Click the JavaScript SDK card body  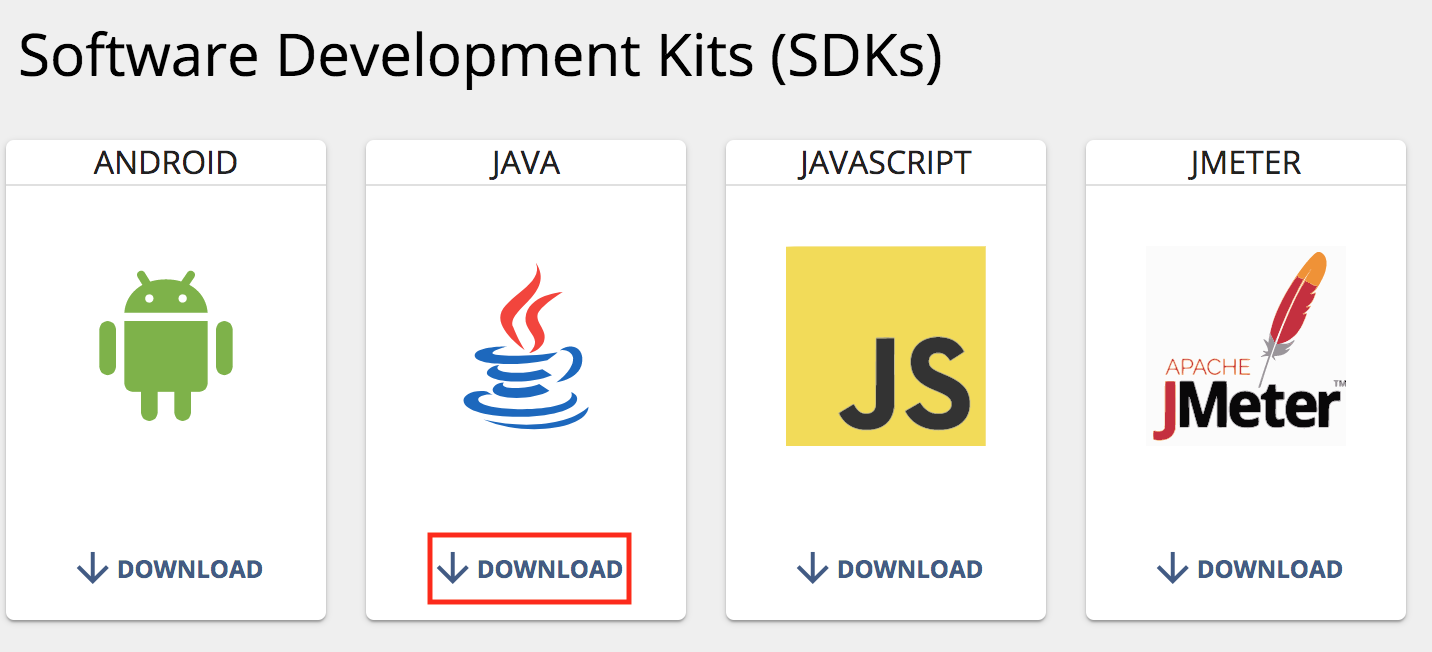tap(886, 402)
